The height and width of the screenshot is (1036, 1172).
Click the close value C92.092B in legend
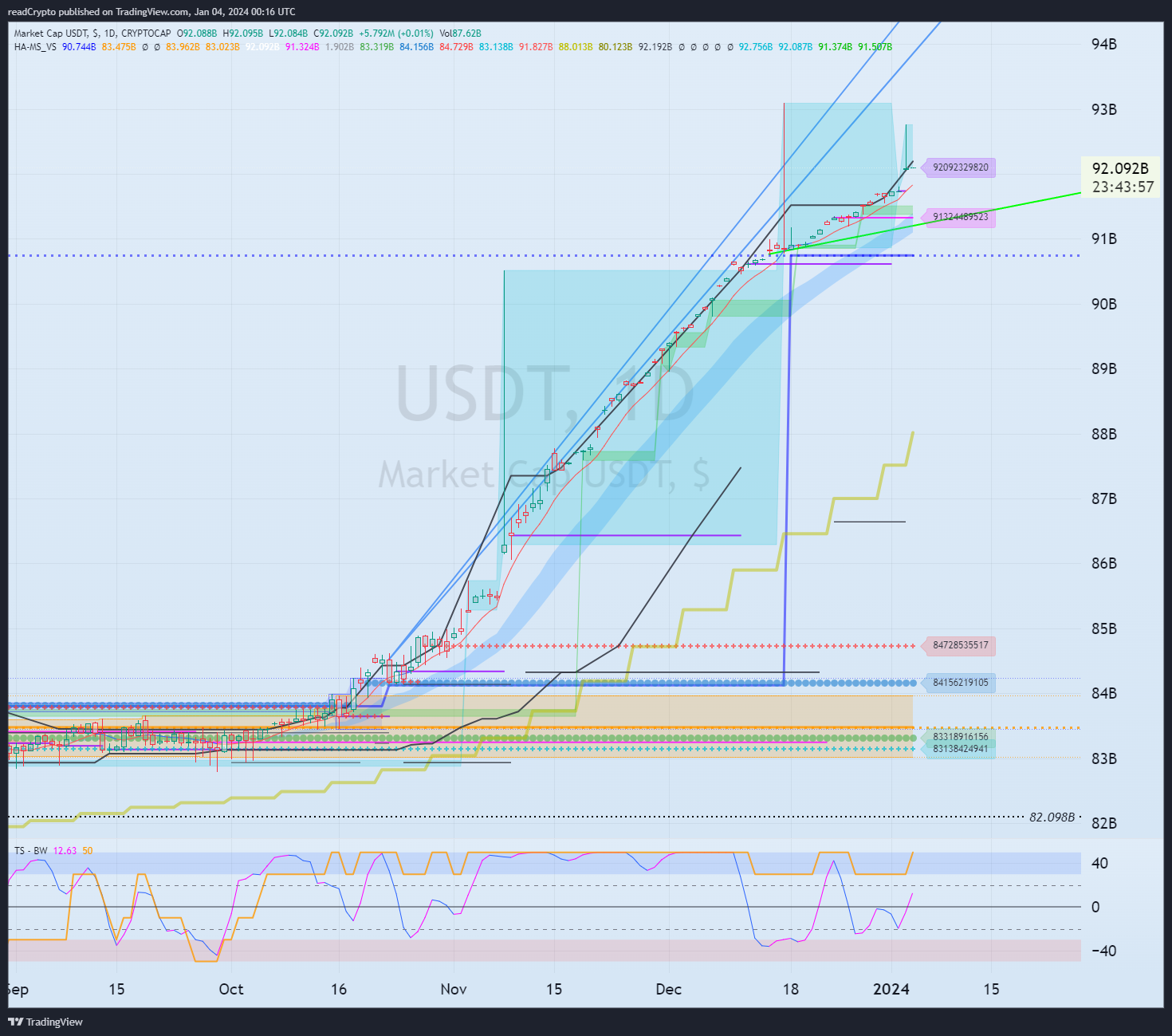pos(333,33)
